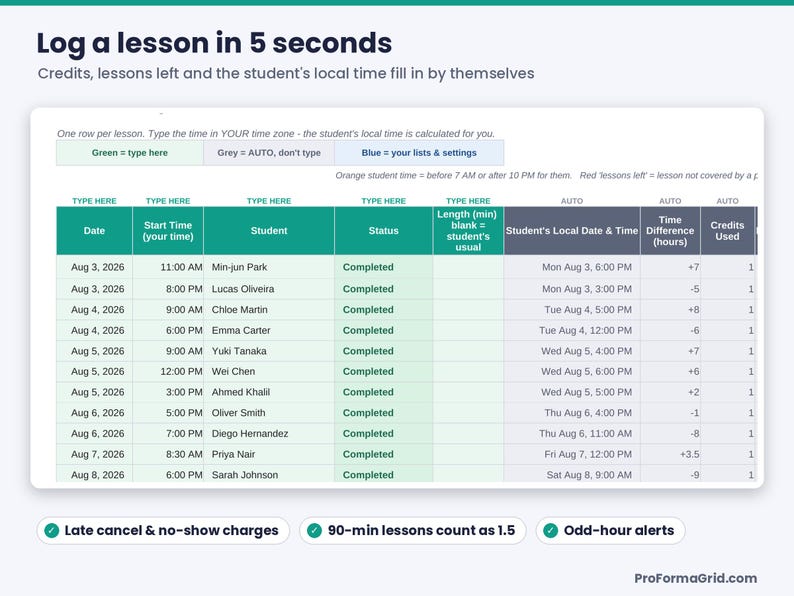
Task: Select the 'Start Time (your time)' column header
Action: (168, 230)
